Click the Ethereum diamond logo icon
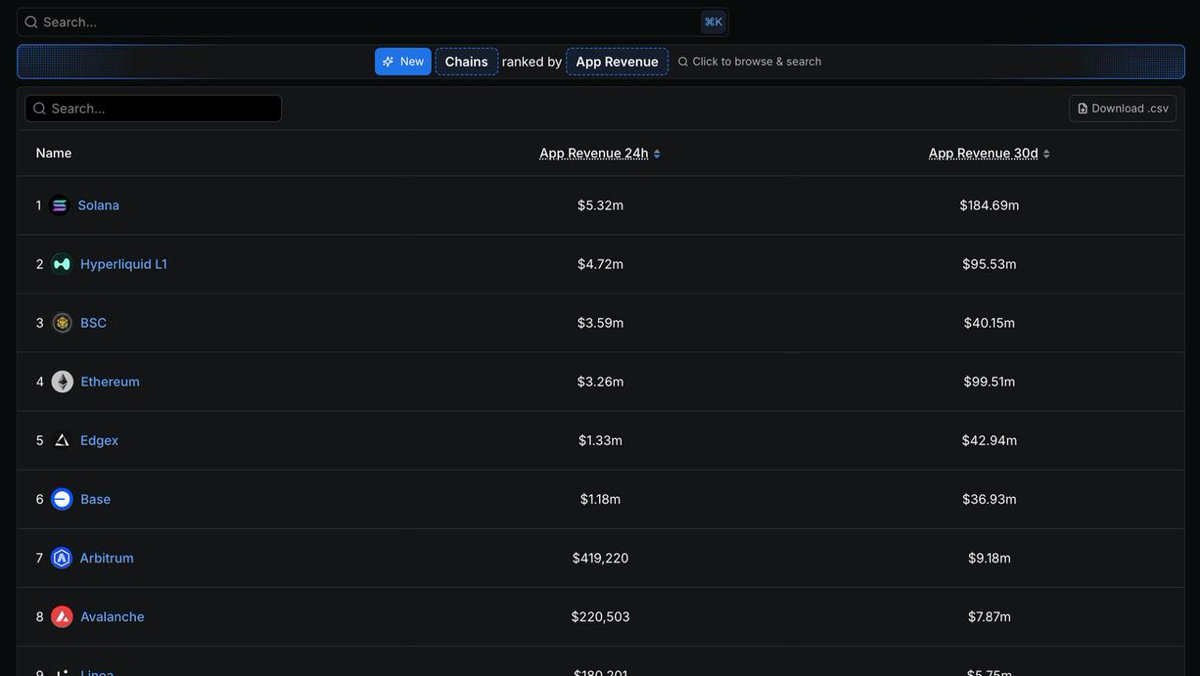 [x=62, y=382]
